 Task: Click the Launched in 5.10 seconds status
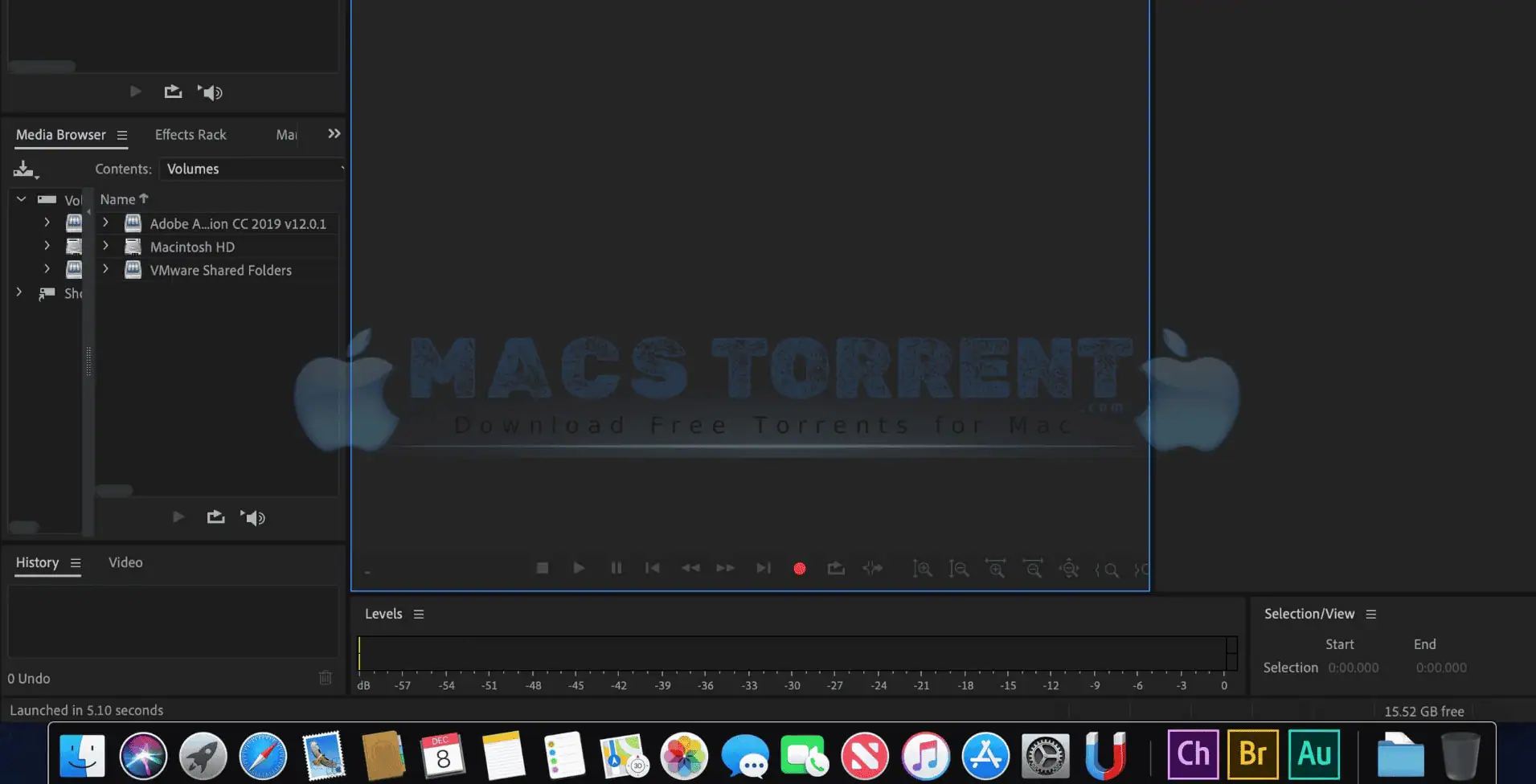coord(86,710)
